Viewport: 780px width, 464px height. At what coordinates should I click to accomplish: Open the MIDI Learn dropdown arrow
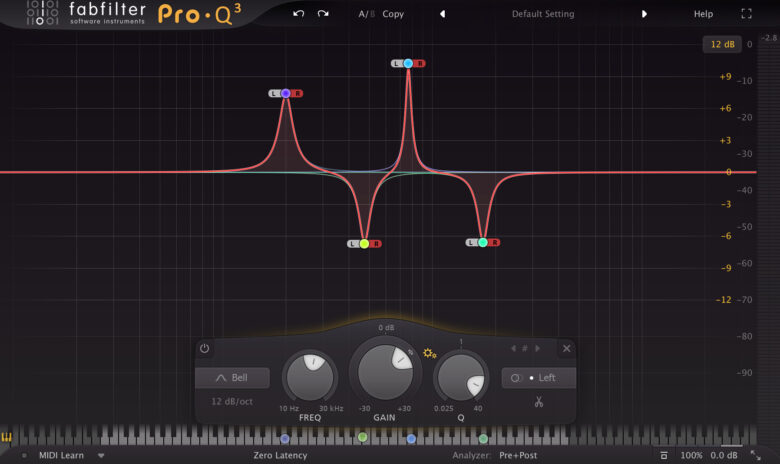[x=101, y=456]
